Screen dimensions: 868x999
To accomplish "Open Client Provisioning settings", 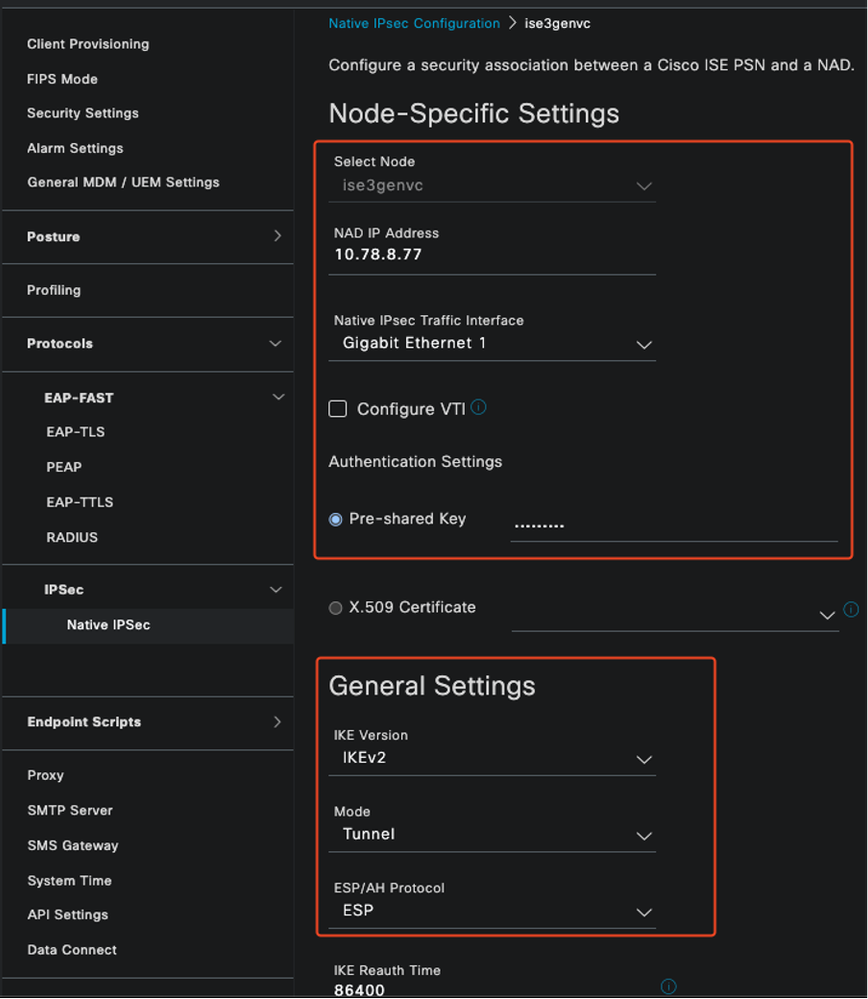I will point(88,44).
